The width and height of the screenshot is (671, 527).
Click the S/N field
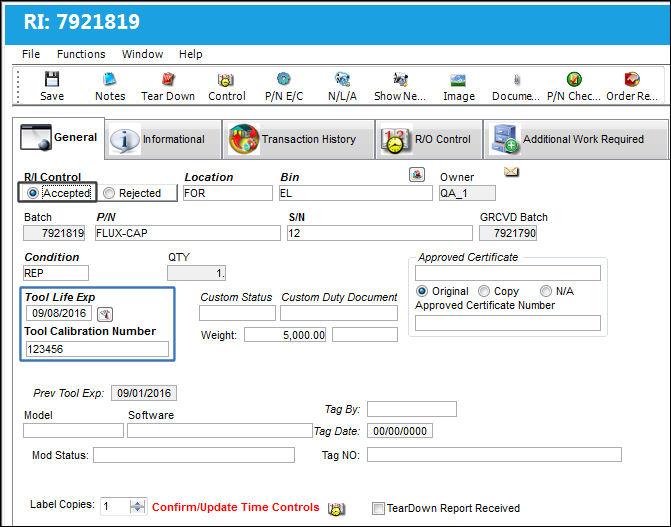380,233
